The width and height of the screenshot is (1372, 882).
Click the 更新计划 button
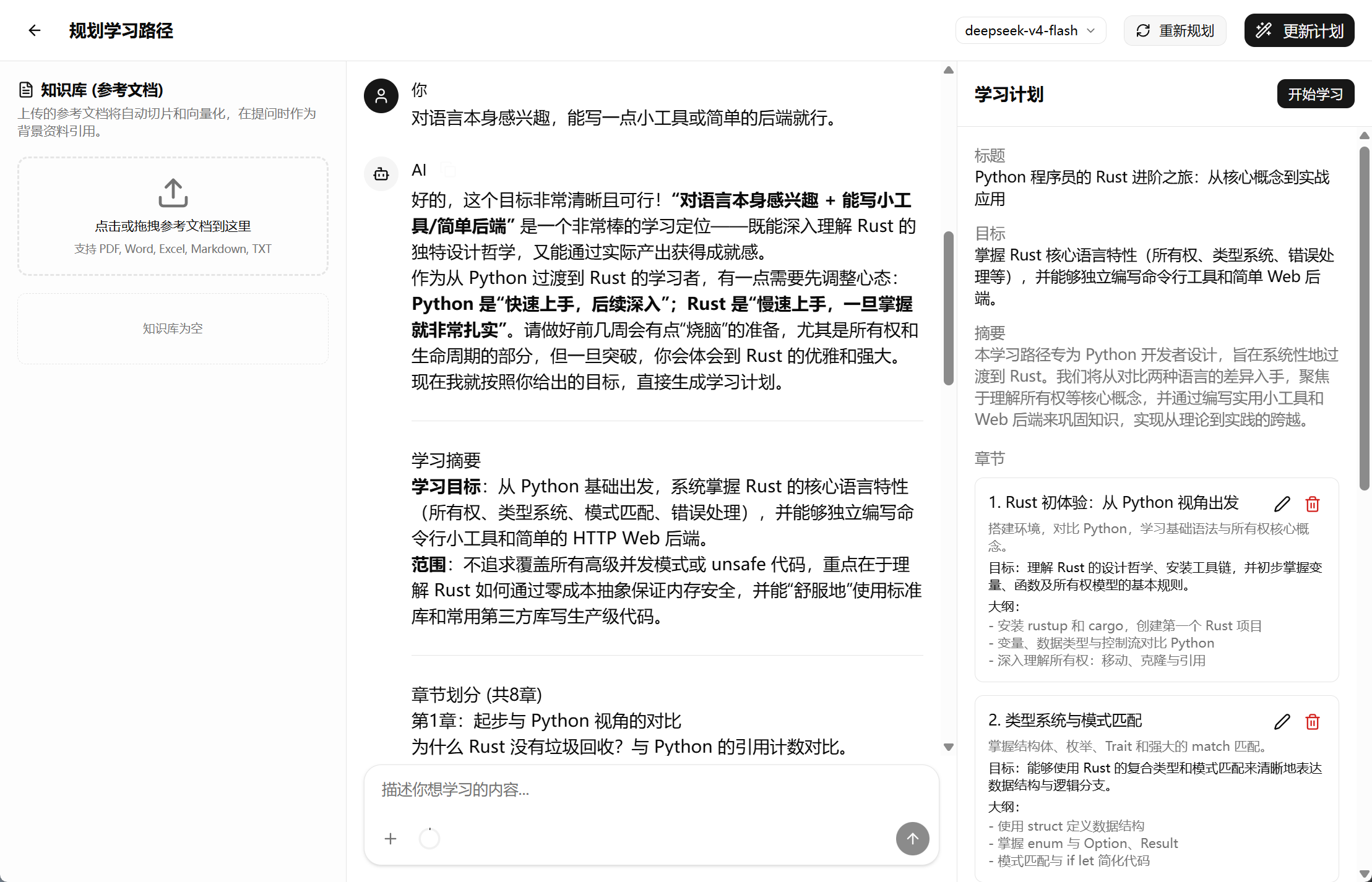coord(1299,30)
